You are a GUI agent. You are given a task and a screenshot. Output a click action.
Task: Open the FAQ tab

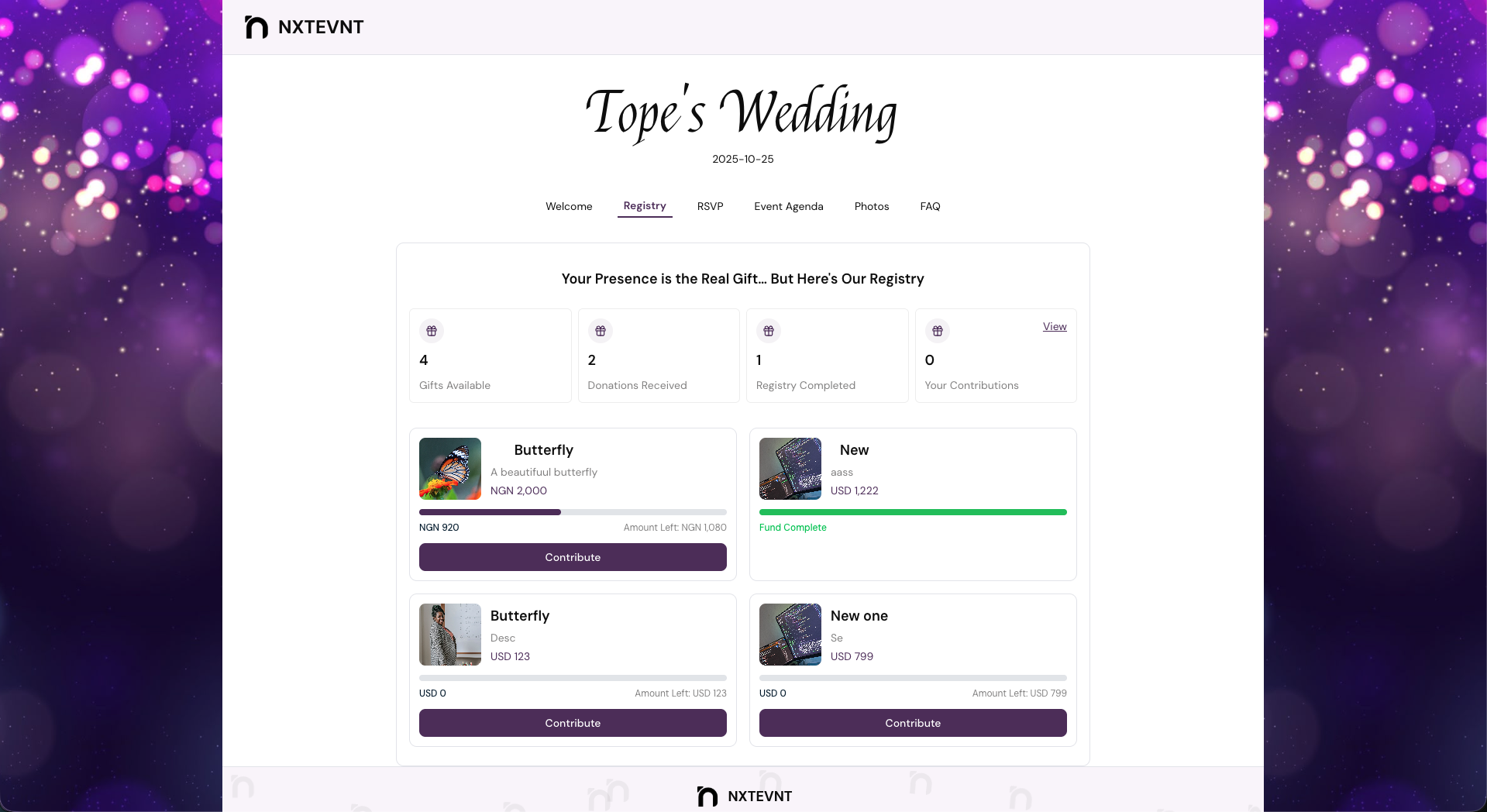click(930, 206)
